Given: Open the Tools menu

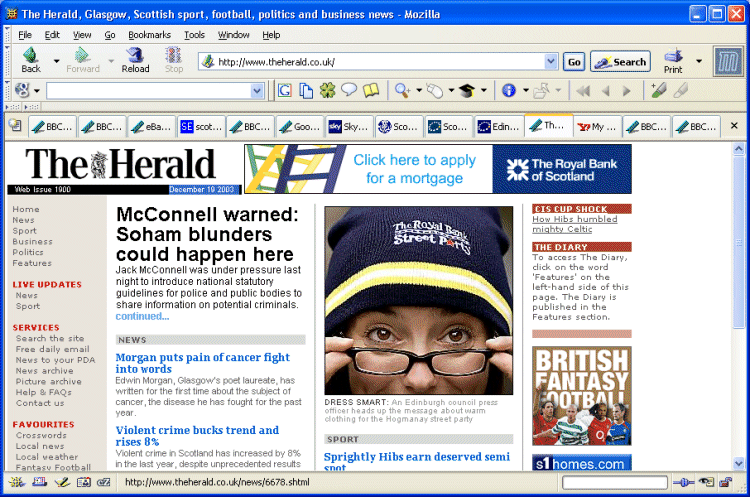Looking at the screenshot, I should point(194,35).
